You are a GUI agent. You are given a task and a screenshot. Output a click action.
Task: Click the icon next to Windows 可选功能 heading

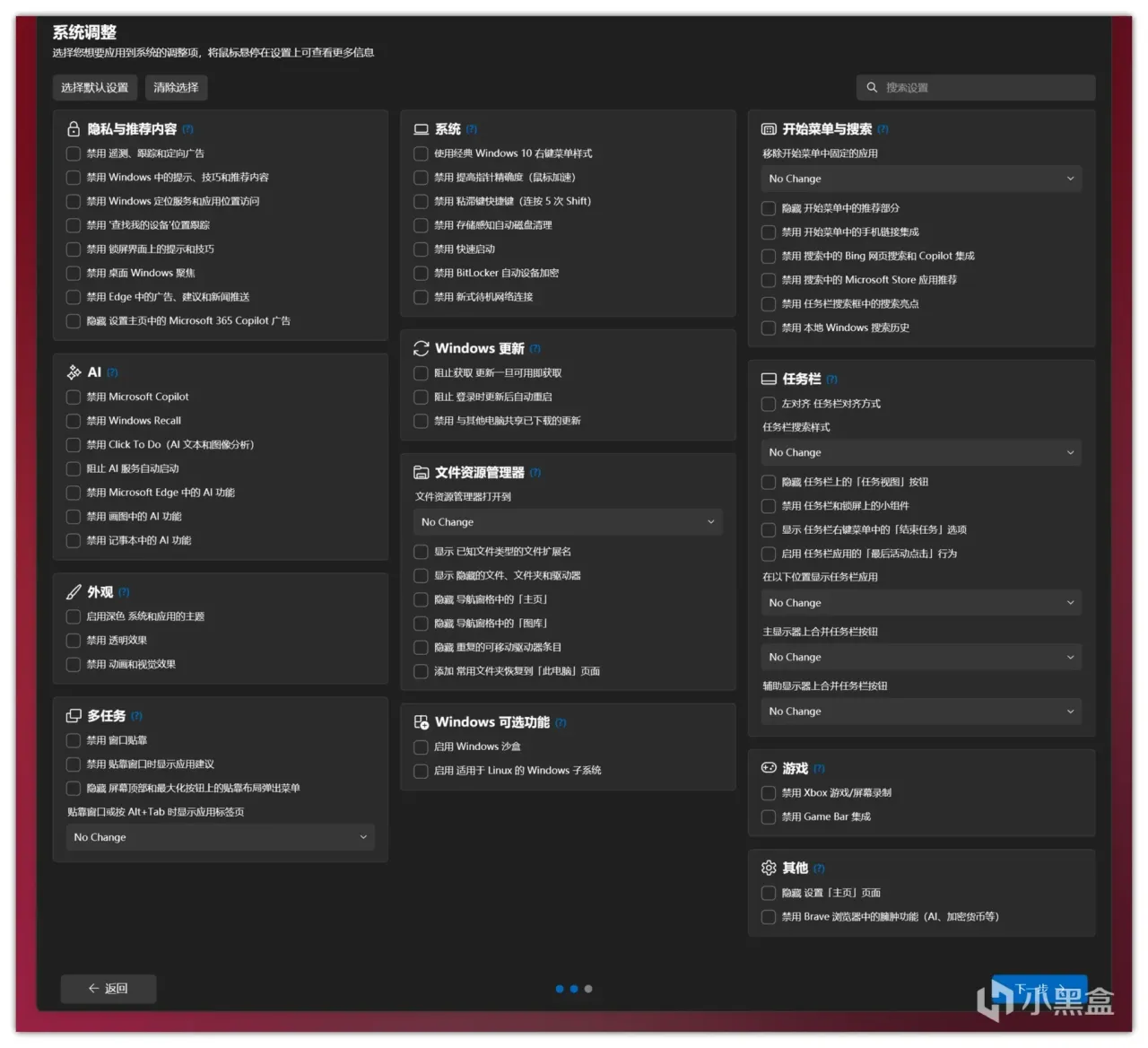point(421,722)
